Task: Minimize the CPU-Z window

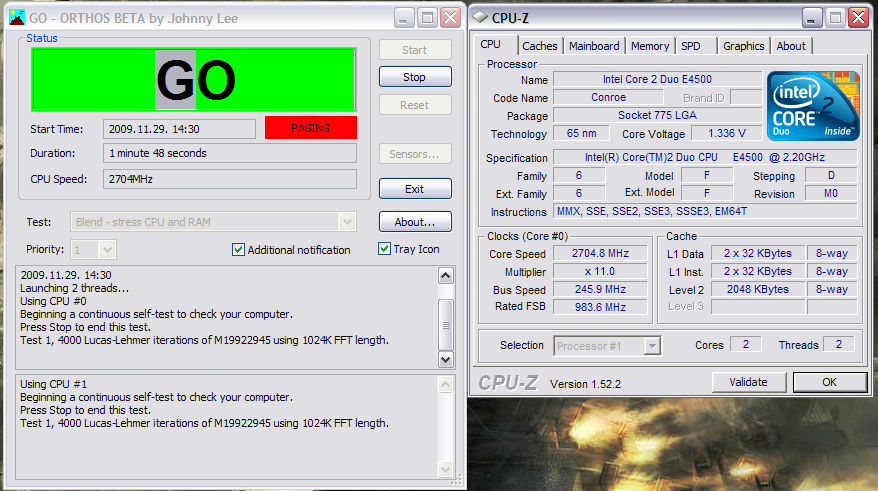Action: coord(811,18)
